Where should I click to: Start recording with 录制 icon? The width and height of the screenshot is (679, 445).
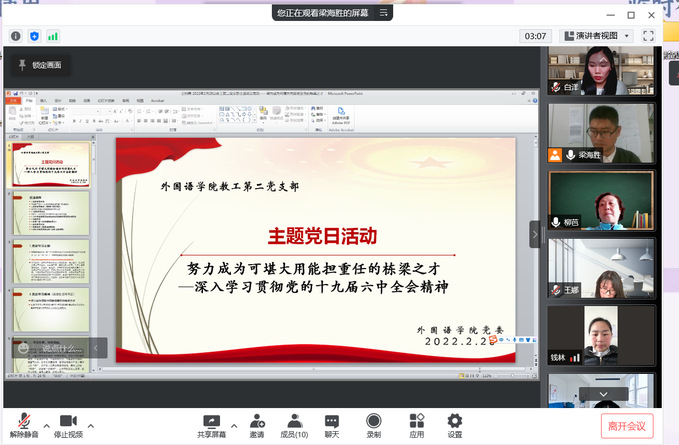[373, 424]
